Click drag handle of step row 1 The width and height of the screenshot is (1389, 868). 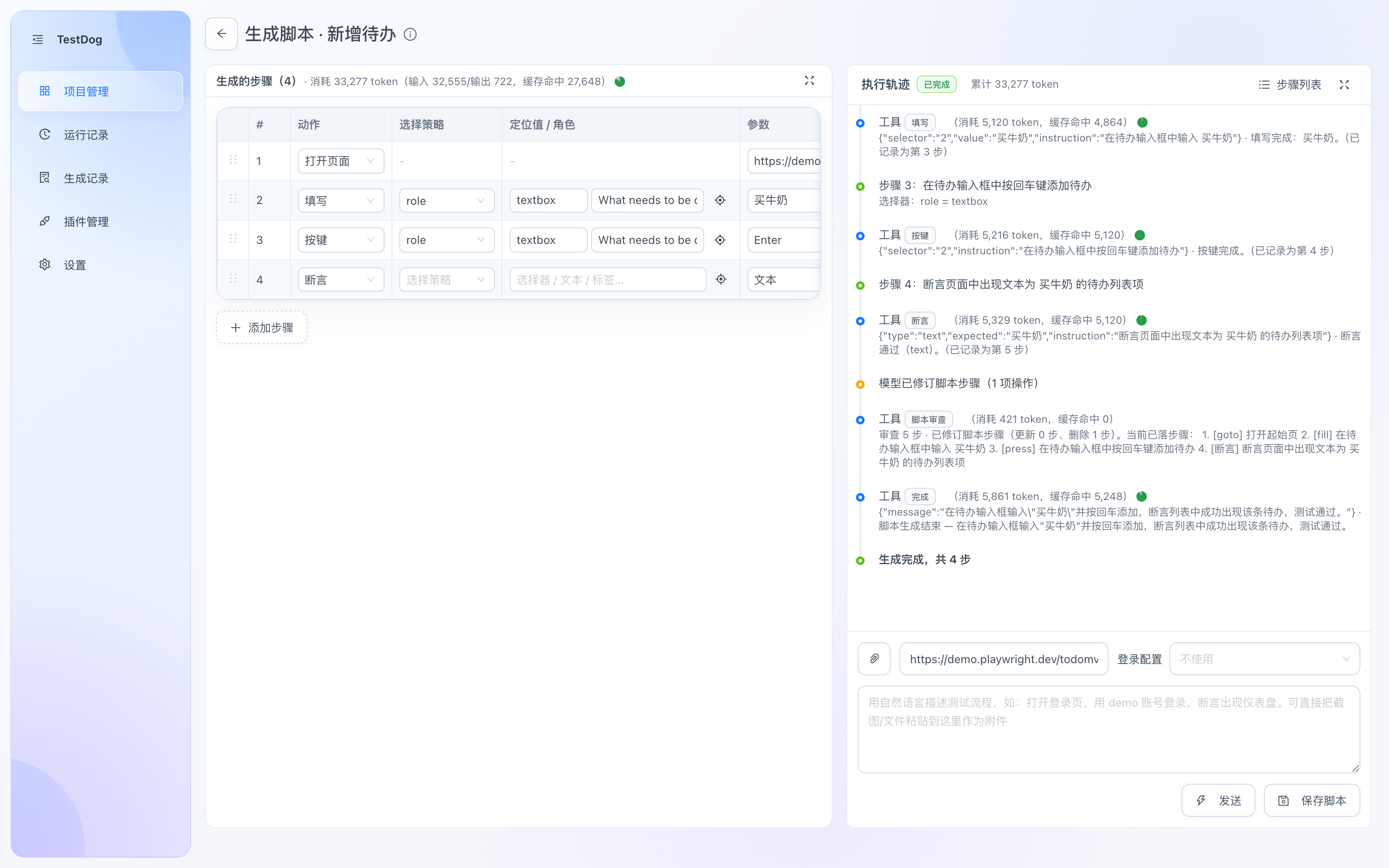233,160
